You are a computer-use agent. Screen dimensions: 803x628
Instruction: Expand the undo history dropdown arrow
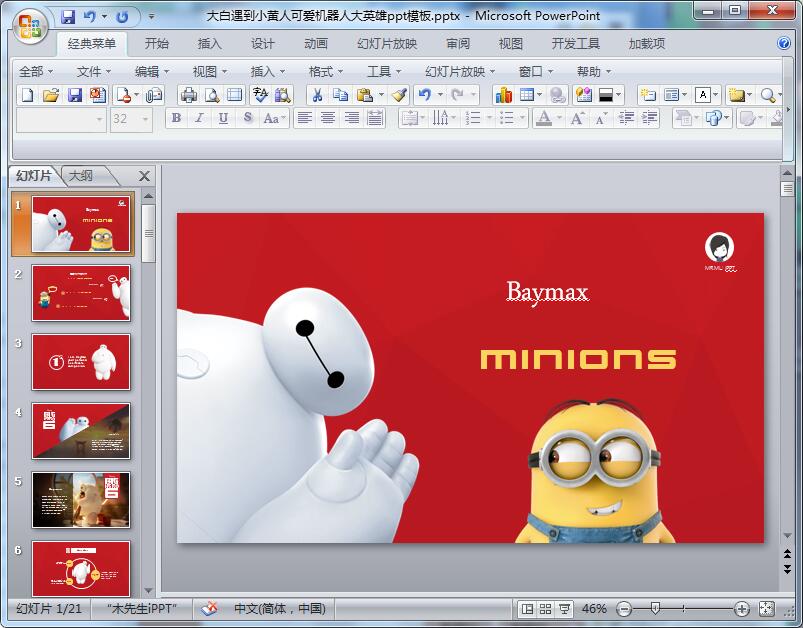point(440,95)
